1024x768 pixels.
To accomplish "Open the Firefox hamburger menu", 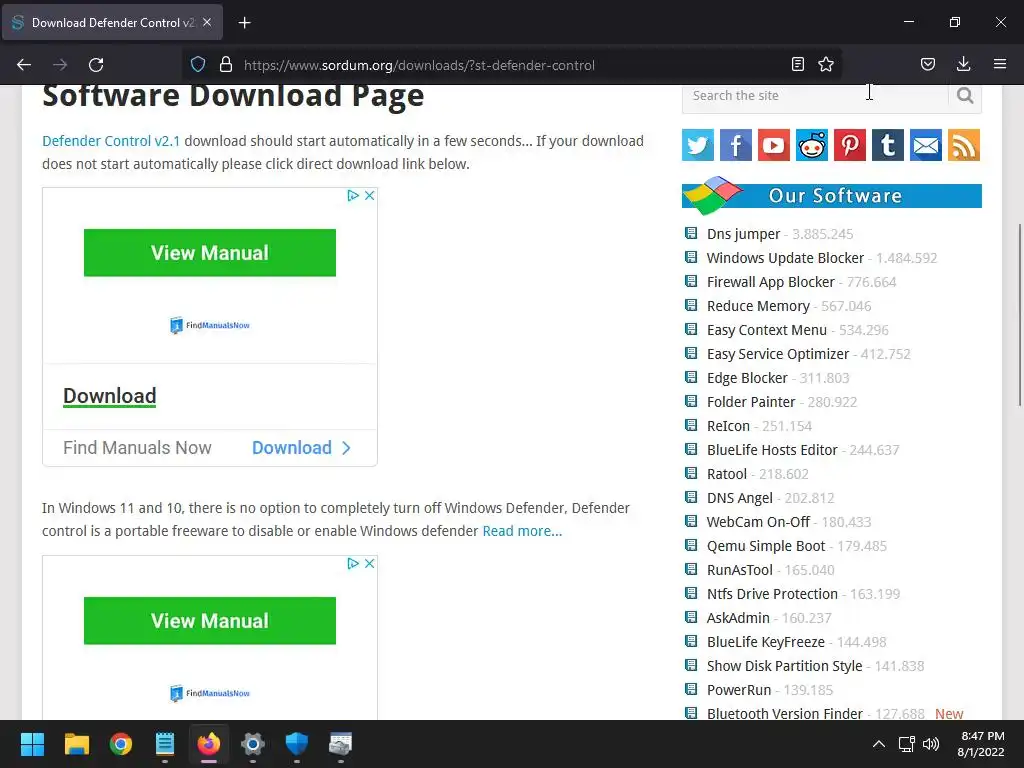I will pos(1000,65).
